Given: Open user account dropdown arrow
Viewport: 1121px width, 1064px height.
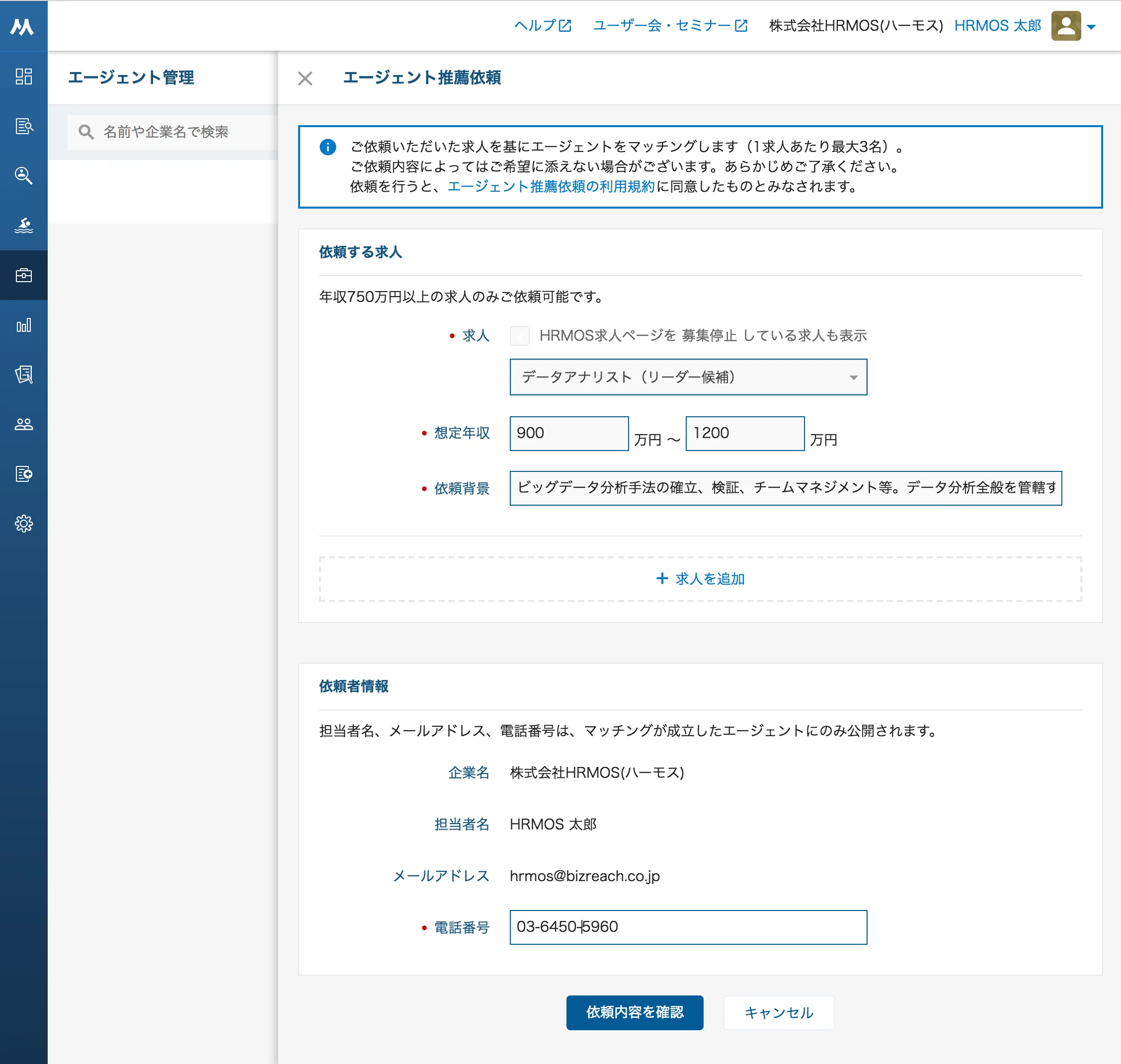Looking at the screenshot, I should point(1090,27).
